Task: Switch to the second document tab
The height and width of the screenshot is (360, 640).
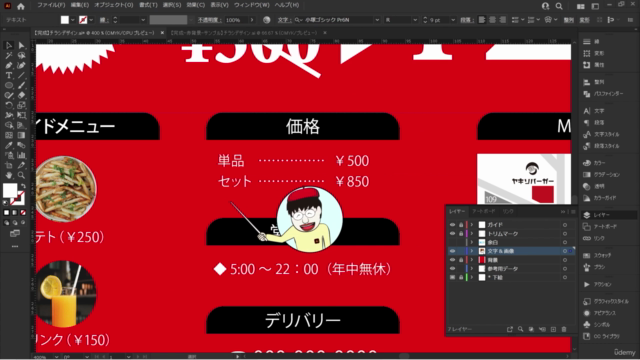Action: tap(244, 33)
